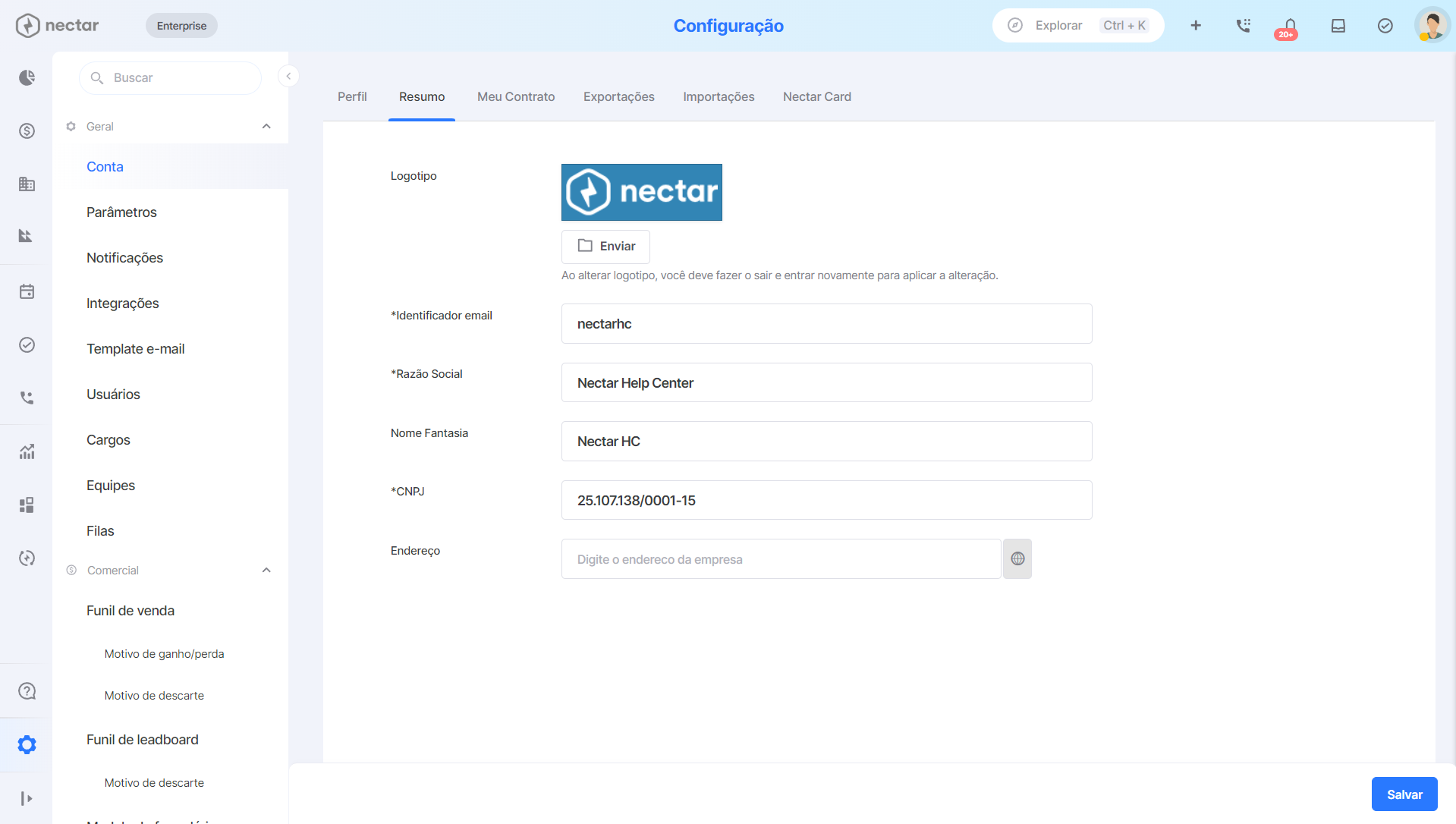Open the help question mark icon

click(x=27, y=691)
